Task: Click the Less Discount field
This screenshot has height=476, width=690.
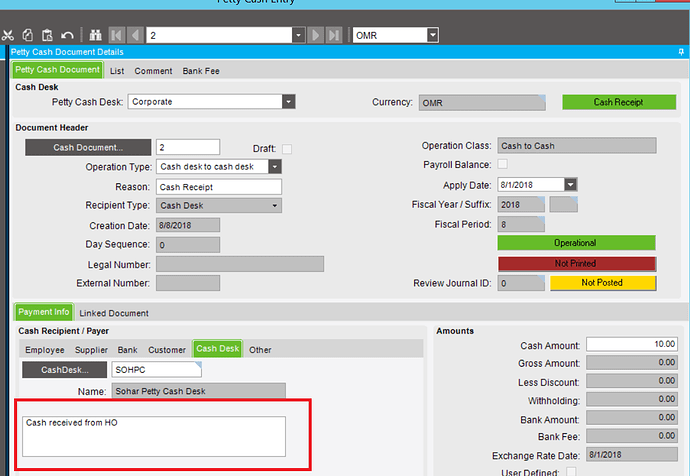Action: tap(632, 381)
